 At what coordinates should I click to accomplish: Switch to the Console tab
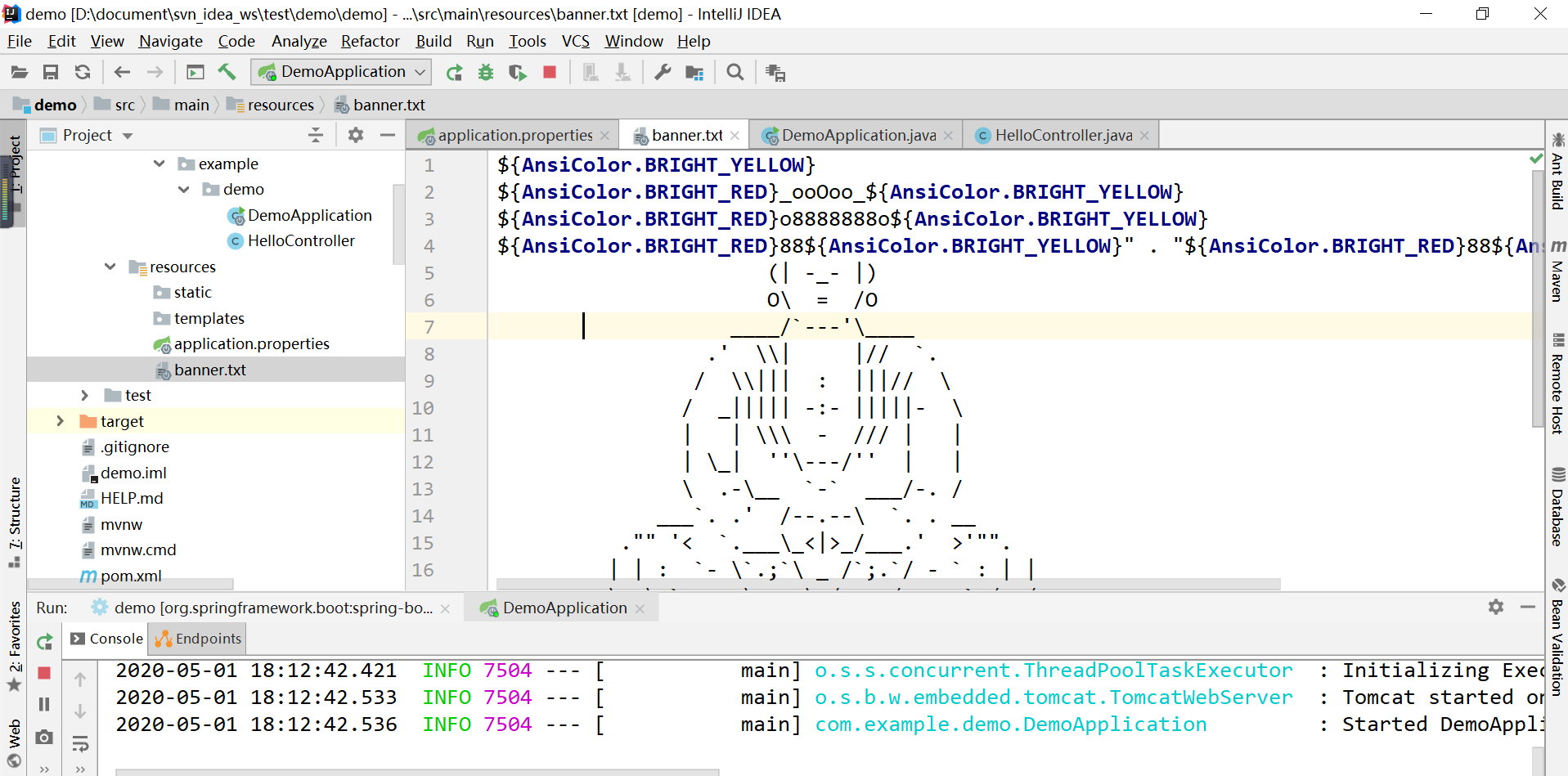(107, 639)
